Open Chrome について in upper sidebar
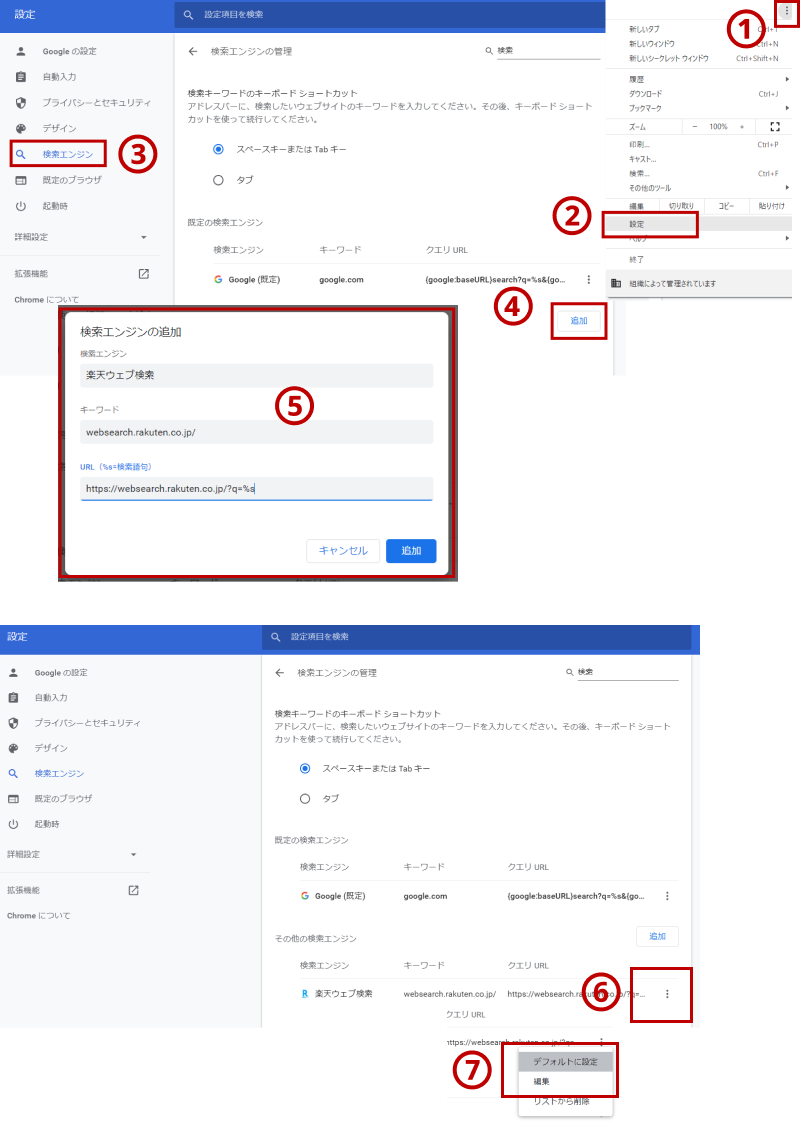The image size is (800, 1133). pyautogui.click(x=47, y=300)
